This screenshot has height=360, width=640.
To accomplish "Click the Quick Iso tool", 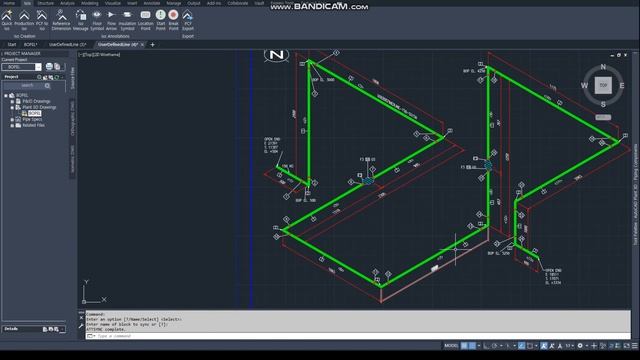I will click(x=7, y=20).
